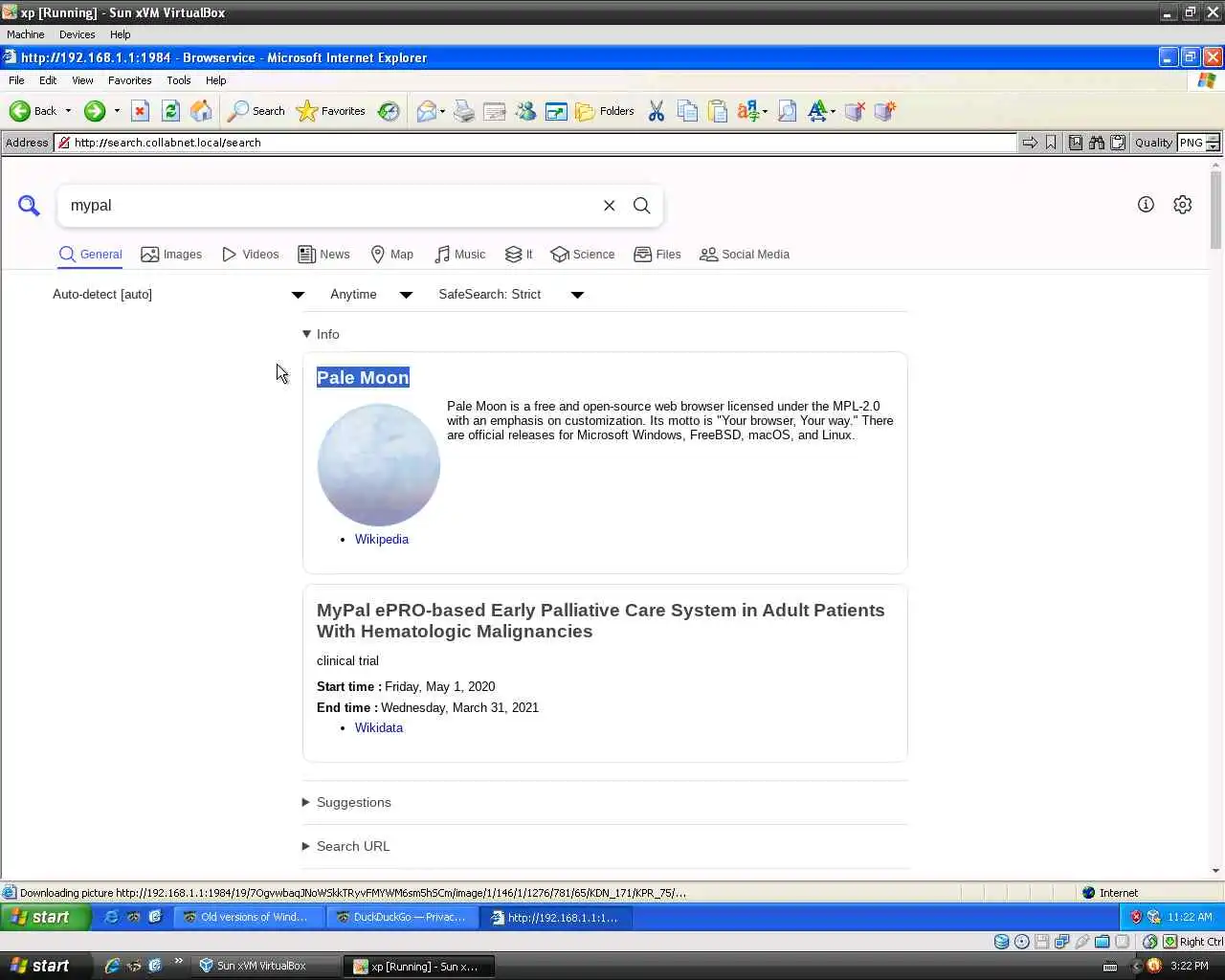This screenshot has width=1225, height=980.
Task: Open the Forward button history dropdown arrow
Action: coord(117,111)
